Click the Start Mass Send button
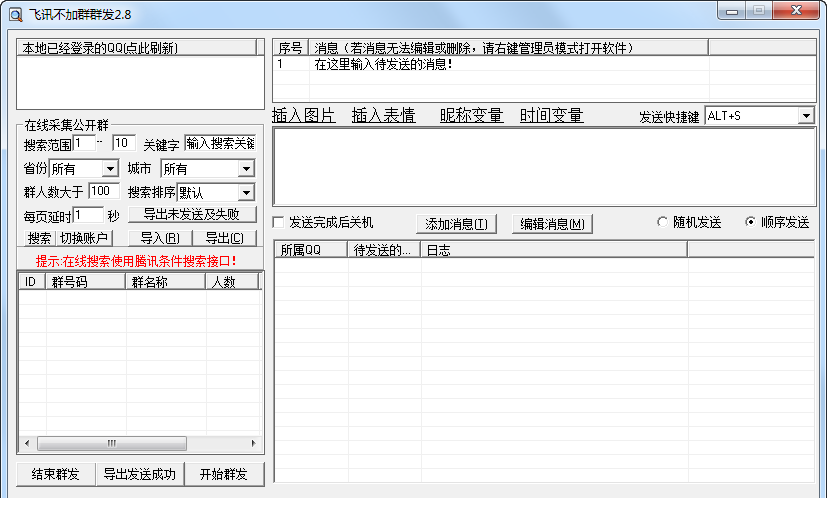This screenshot has width=827, height=521. click(224, 474)
